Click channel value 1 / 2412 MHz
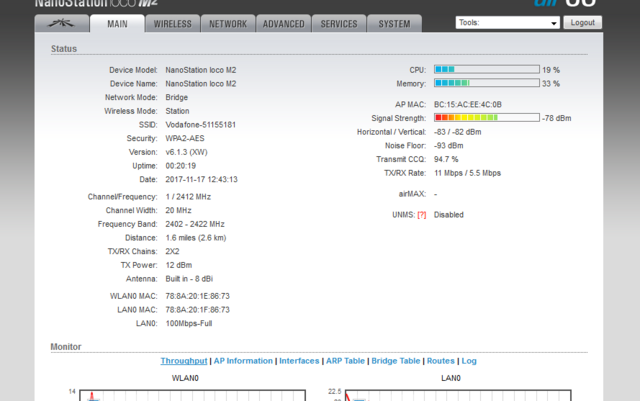Screen dimensions: 640x401 point(188,197)
